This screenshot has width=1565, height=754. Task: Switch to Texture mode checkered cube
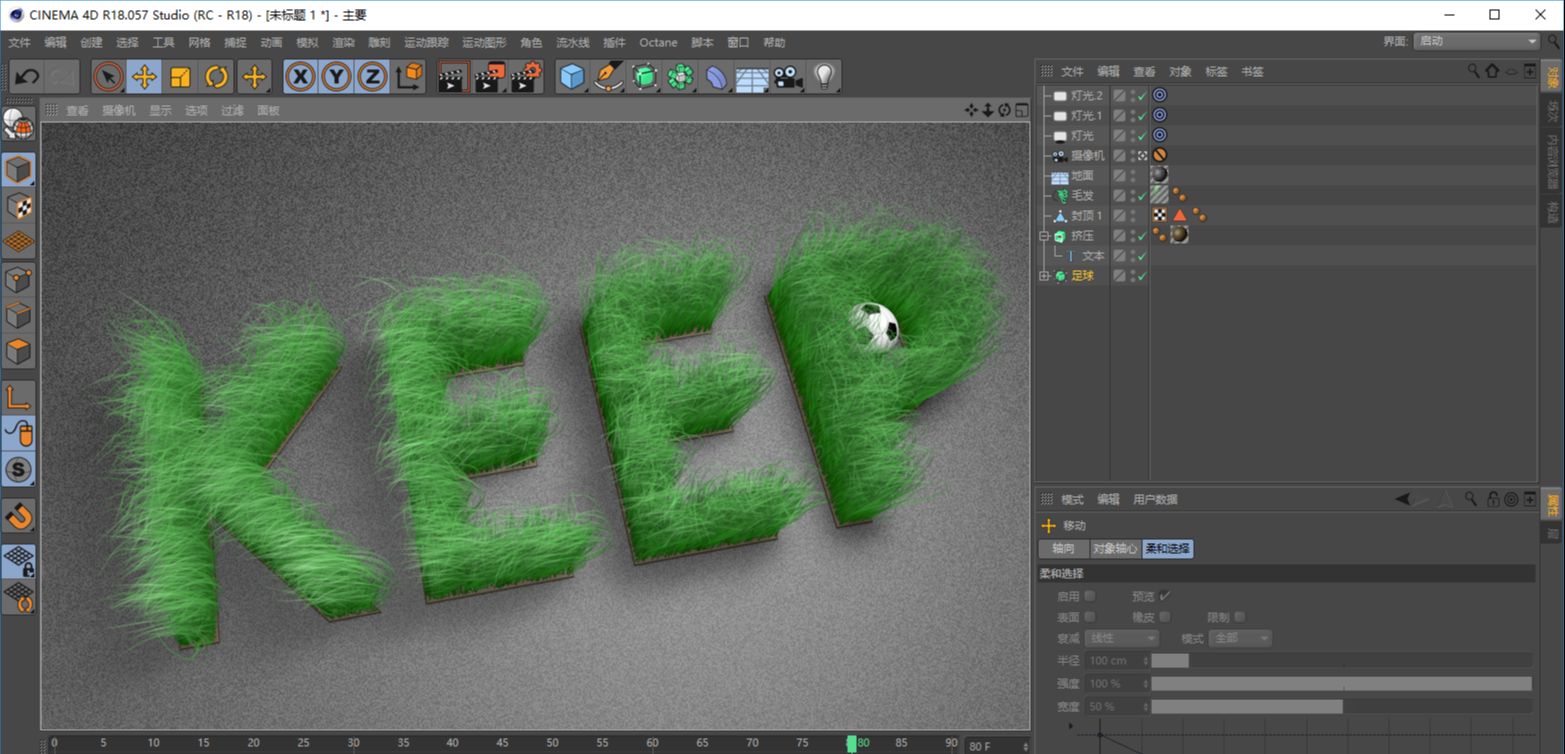(x=18, y=206)
